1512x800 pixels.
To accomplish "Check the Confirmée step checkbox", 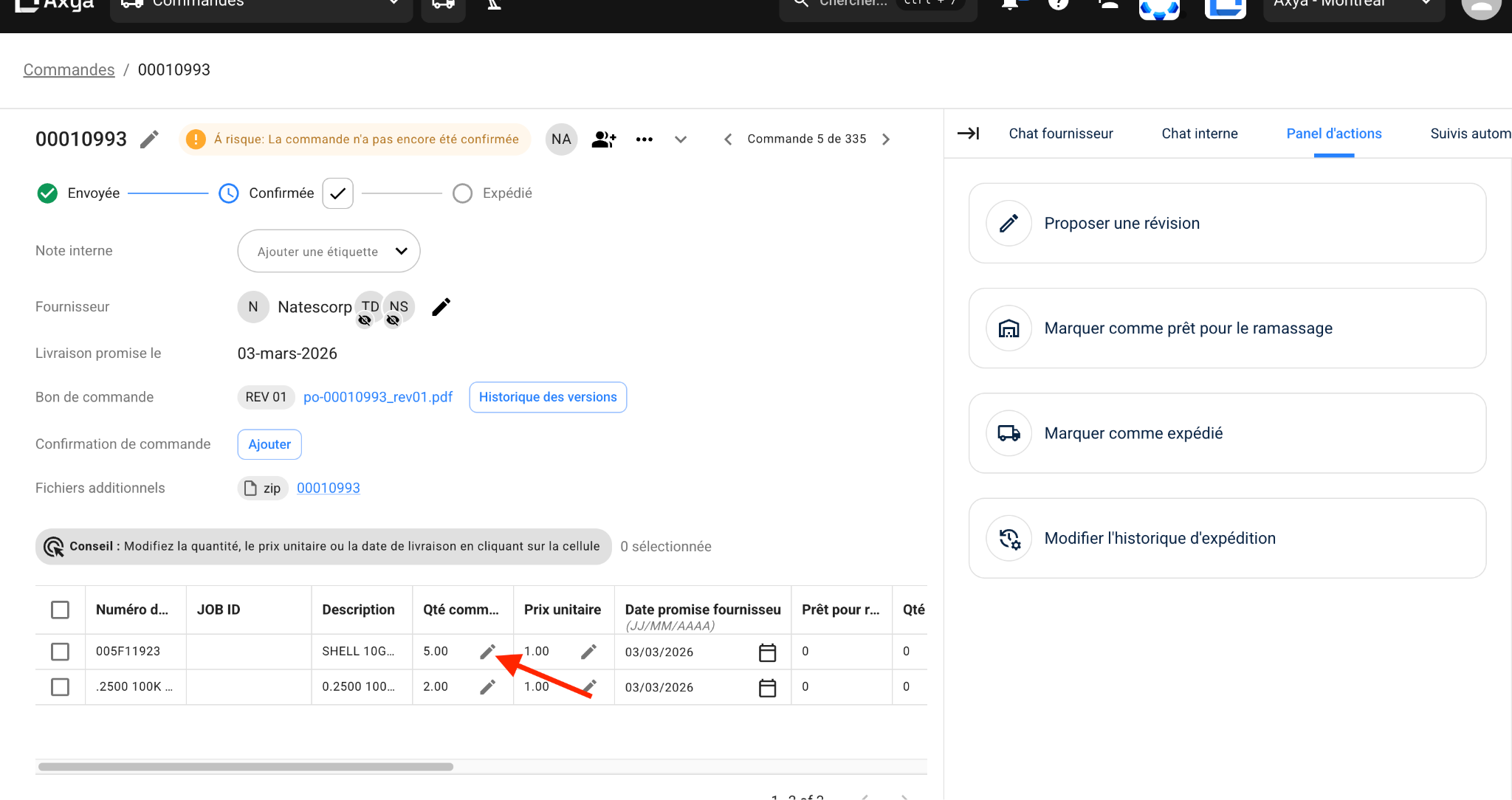I will (x=337, y=193).
